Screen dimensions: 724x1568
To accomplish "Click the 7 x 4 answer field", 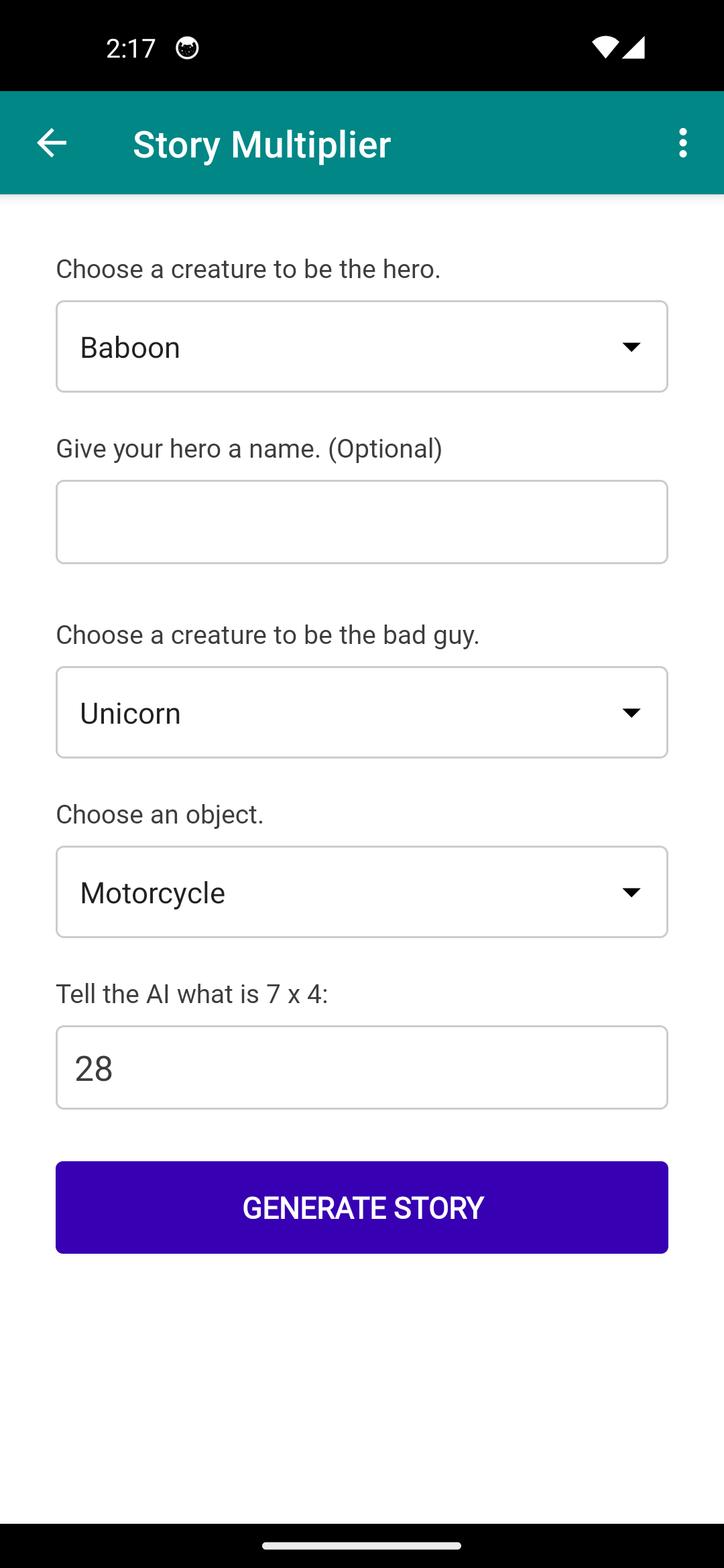I will (362, 1067).
